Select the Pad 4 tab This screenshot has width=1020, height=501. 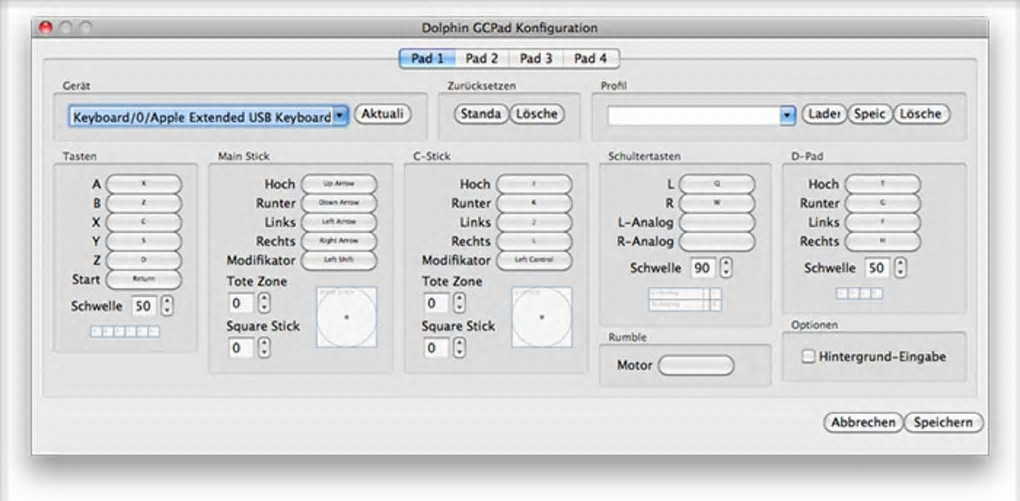pos(590,59)
